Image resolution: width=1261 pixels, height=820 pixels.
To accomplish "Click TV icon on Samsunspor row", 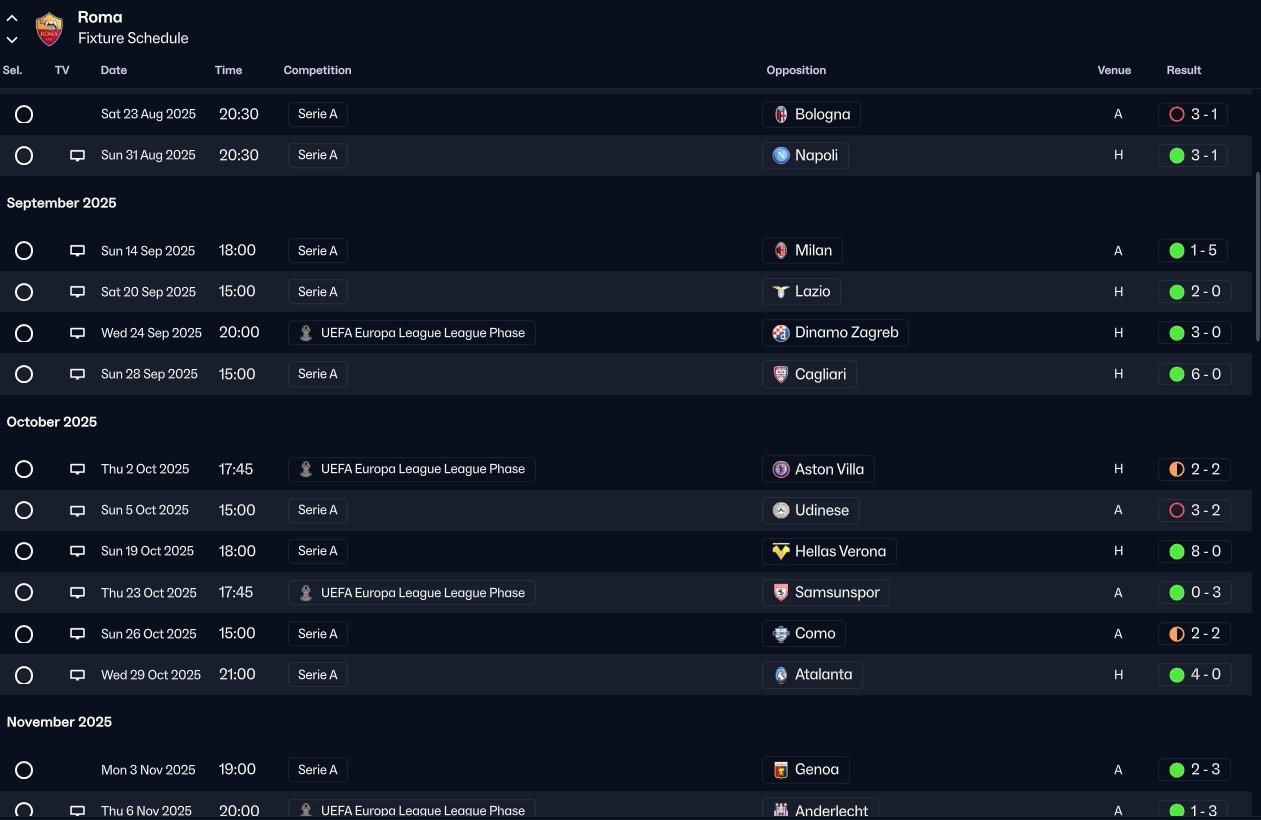I will coord(77,593).
